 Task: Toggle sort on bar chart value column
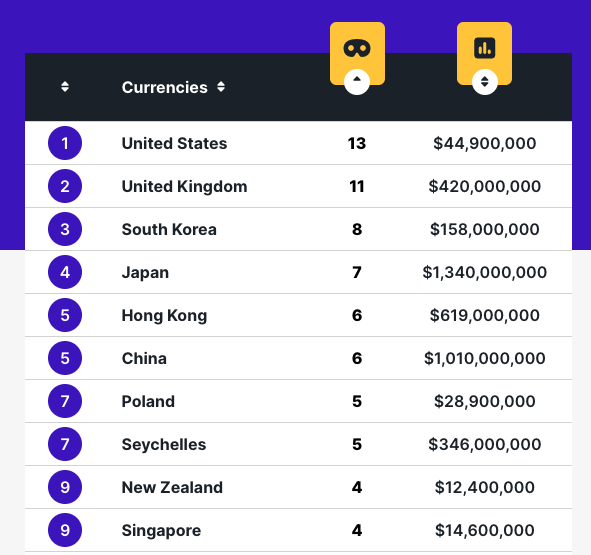(485, 82)
